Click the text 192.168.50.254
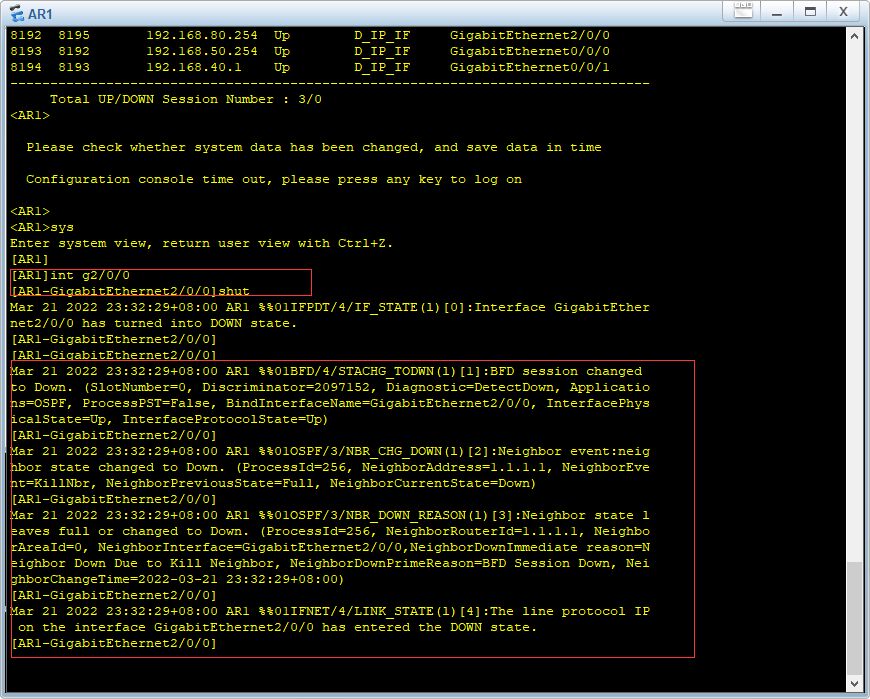The height and width of the screenshot is (699, 870). [x=202, y=51]
